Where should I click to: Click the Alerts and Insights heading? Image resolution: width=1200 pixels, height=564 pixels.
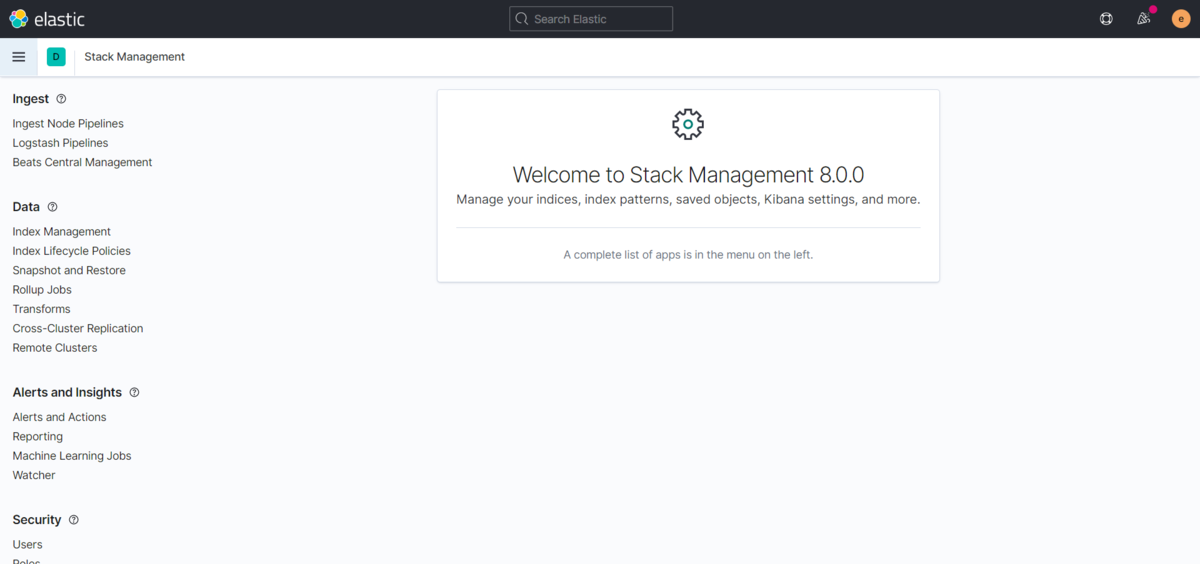tap(67, 393)
